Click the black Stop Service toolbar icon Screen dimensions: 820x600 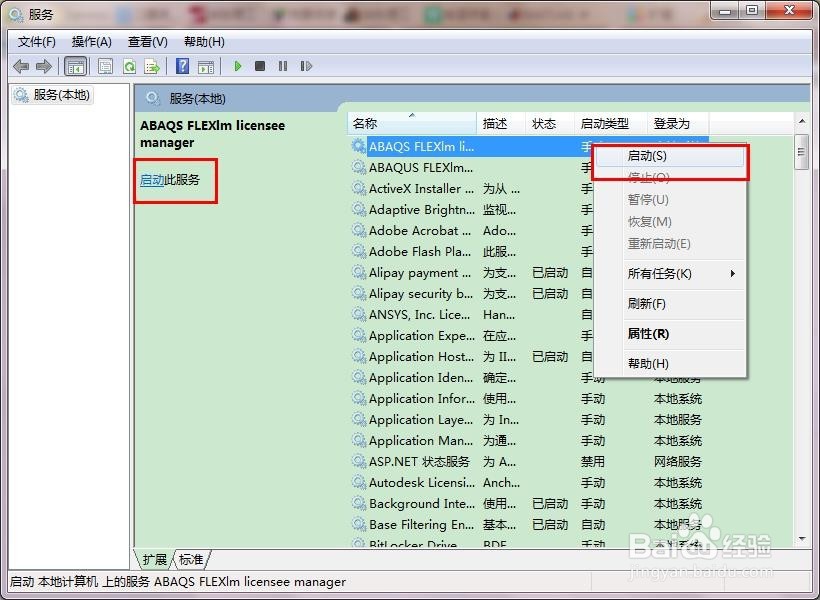point(259,66)
